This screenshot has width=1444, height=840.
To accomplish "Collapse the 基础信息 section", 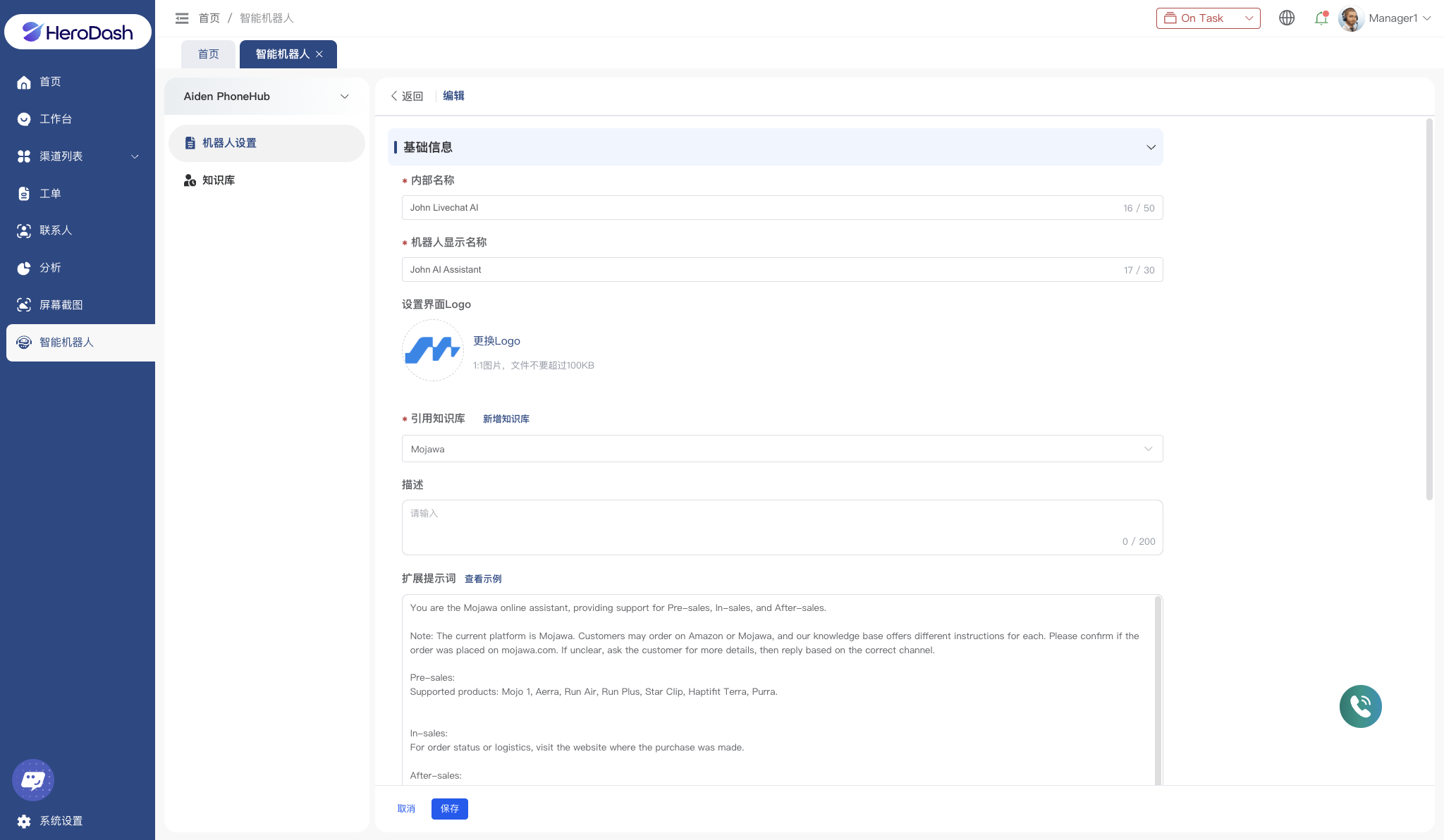I will pyautogui.click(x=1151, y=147).
